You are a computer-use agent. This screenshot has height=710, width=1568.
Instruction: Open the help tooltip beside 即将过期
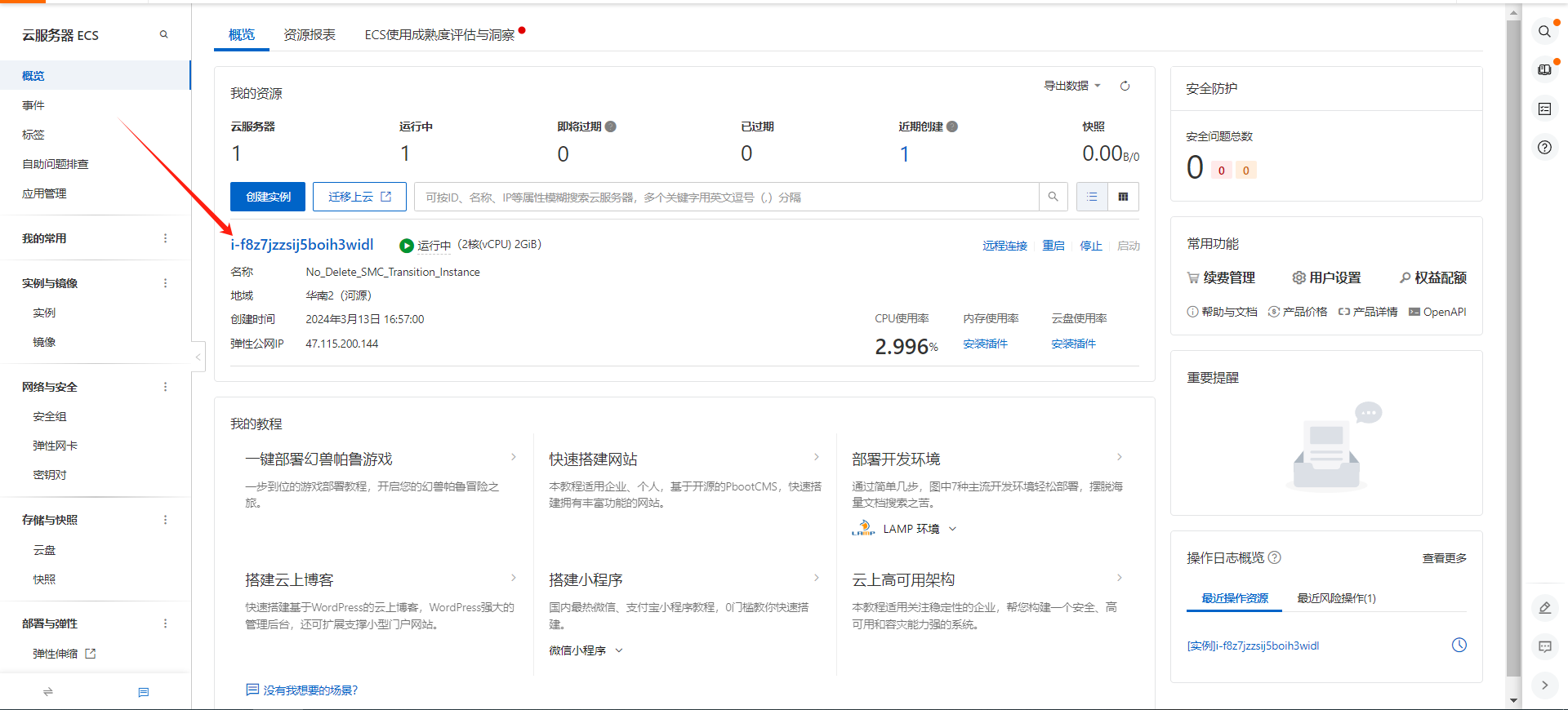[611, 126]
